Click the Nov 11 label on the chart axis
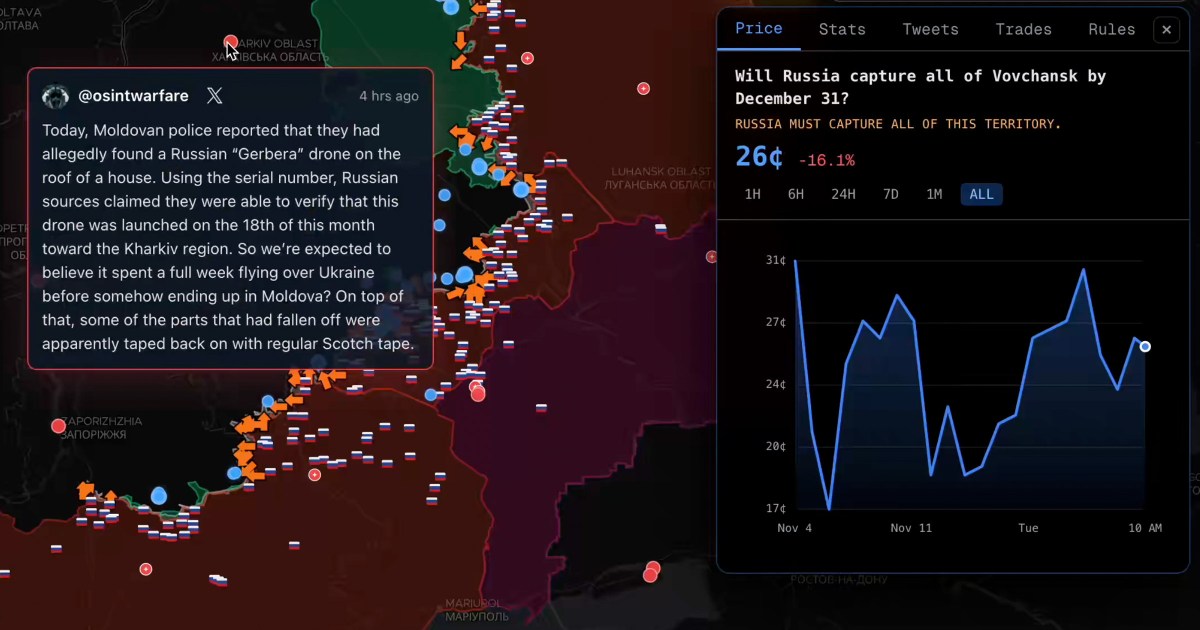This screenshot has width=1200, height=630. point(911,528)
